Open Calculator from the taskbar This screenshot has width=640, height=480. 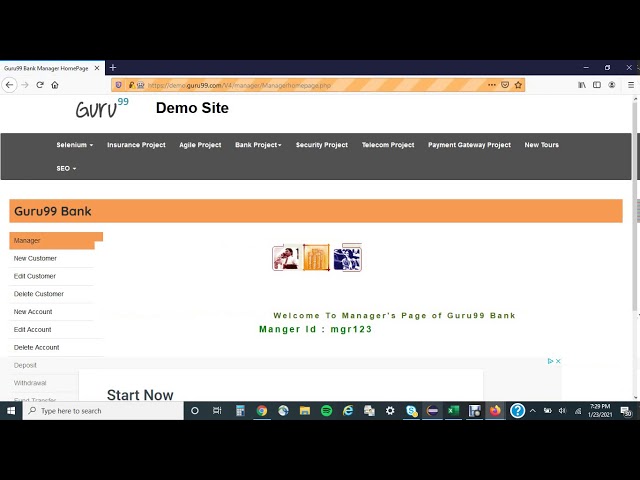[240, 411]
